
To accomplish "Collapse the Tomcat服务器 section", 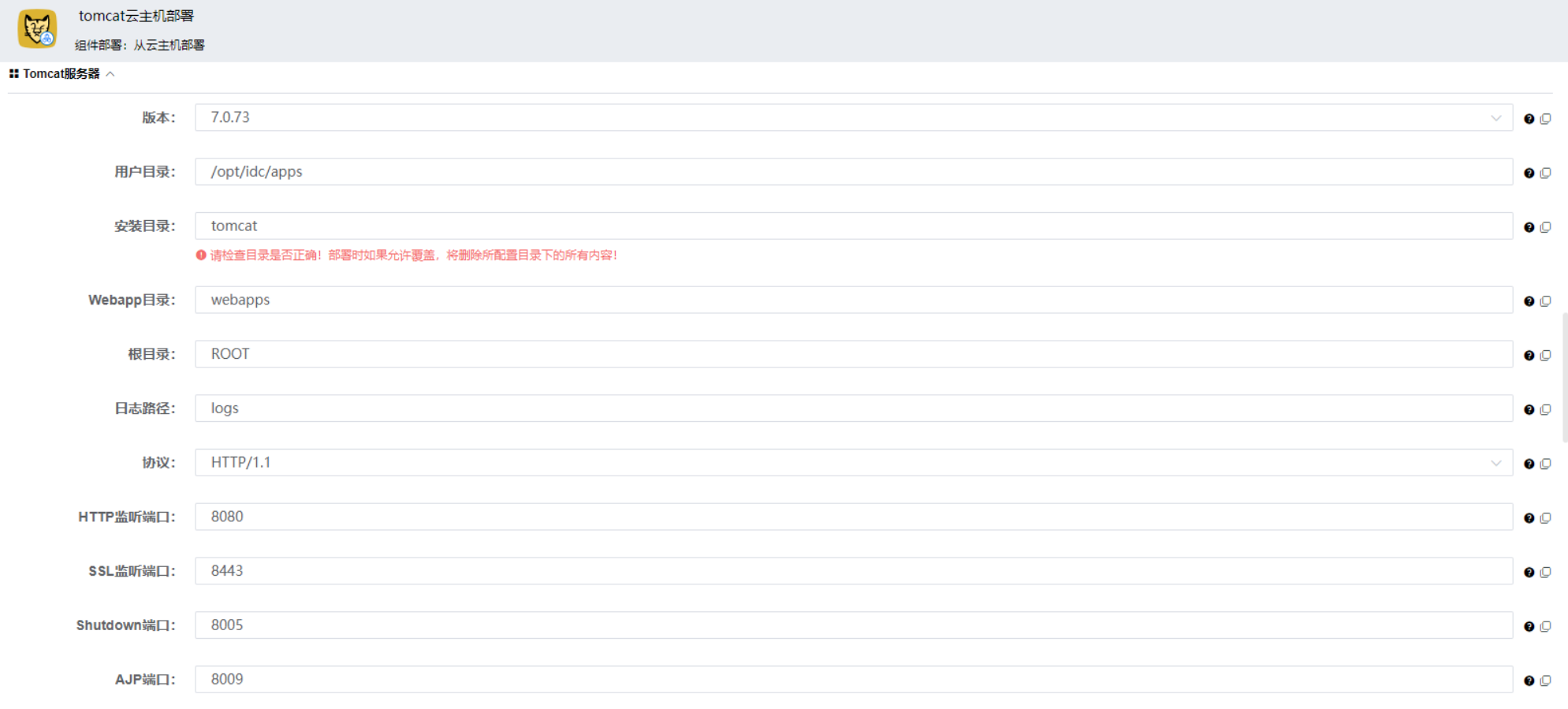I will 110,74.
